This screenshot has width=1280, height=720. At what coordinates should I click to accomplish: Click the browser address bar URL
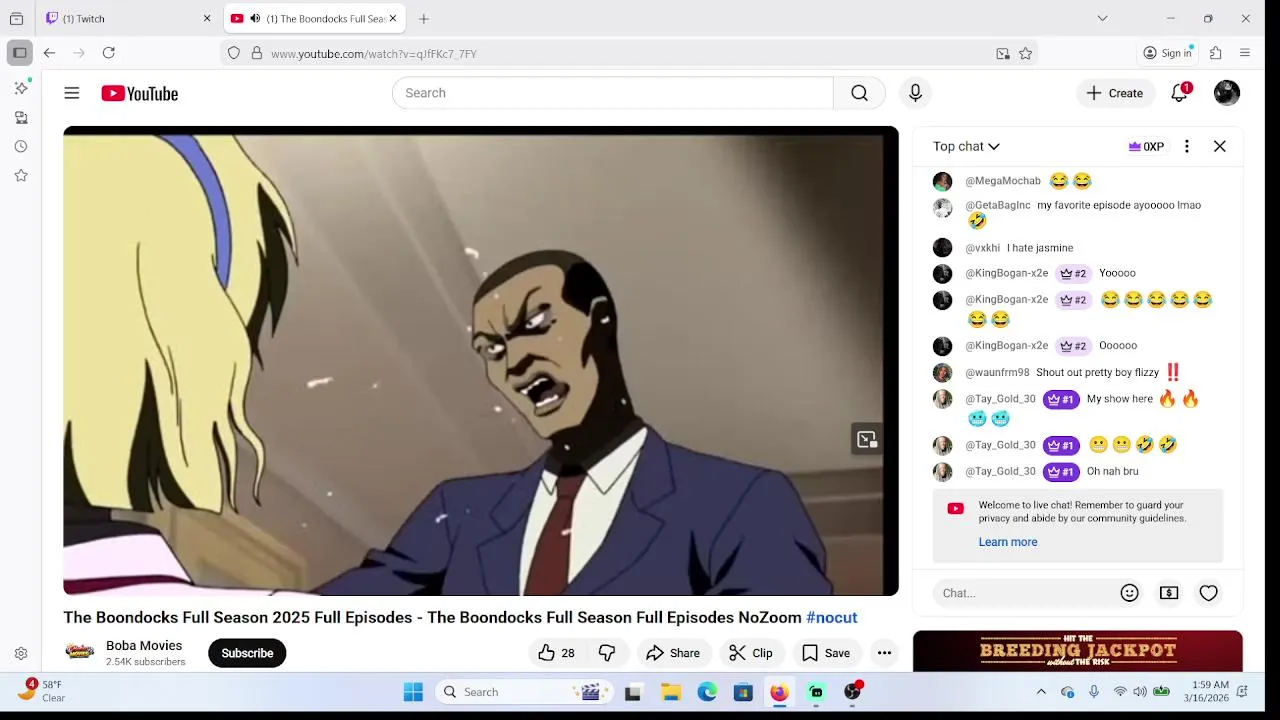pos(373,54)
